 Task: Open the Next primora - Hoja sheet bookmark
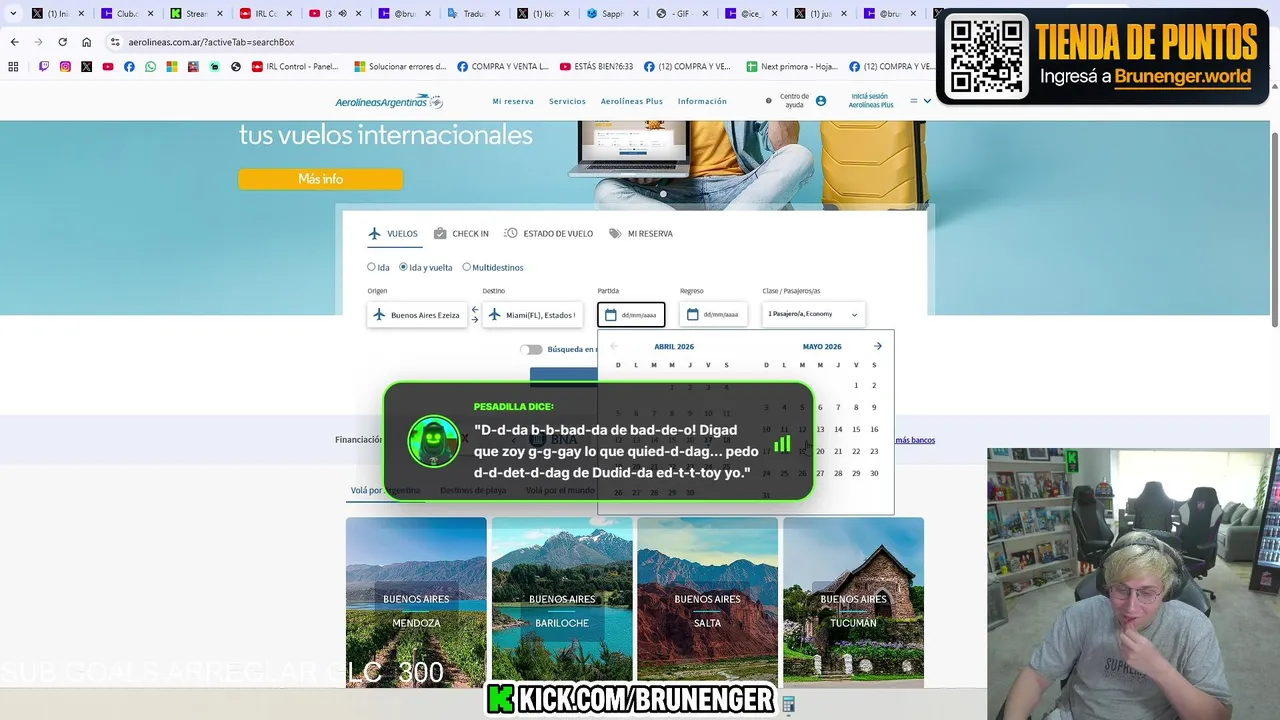pos(791,67)
